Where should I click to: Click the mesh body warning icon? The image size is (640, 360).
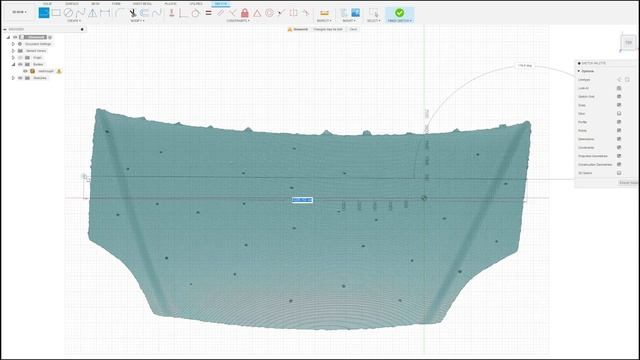pos(59,71)
